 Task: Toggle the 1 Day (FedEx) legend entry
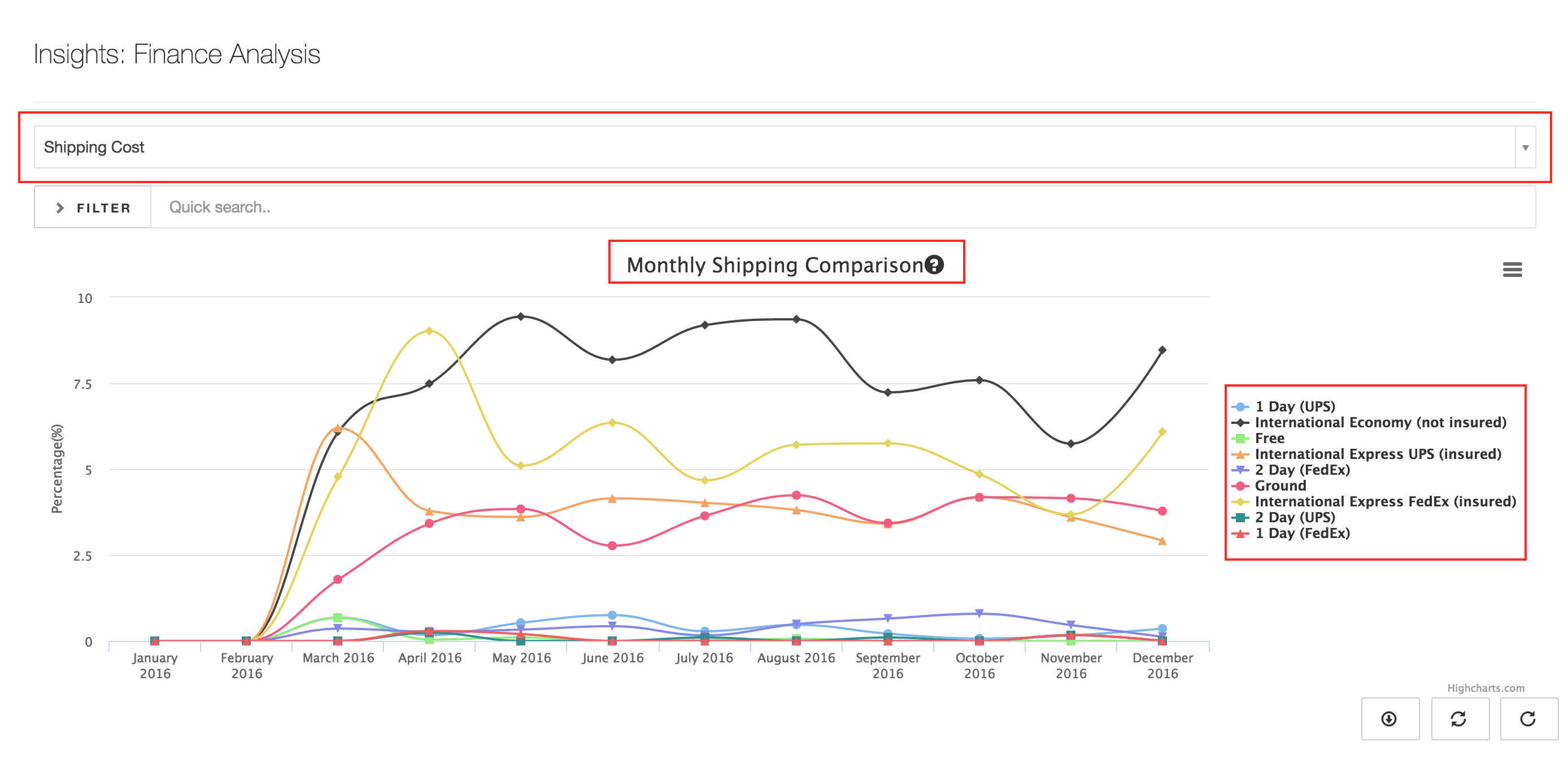pyautogui.click(x=1302, y=533)
